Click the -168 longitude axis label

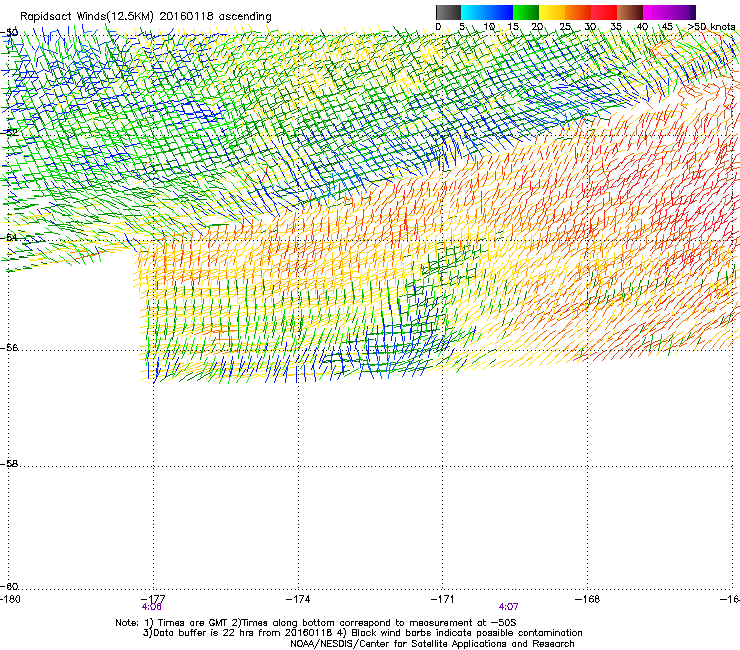[x=588, y=599]
